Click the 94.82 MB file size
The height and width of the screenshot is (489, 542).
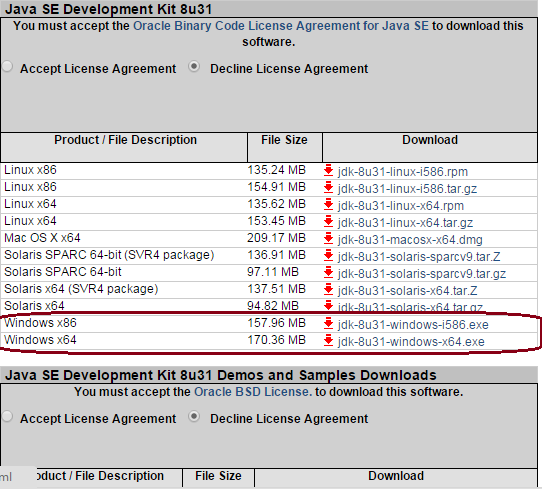pos(273,306)
